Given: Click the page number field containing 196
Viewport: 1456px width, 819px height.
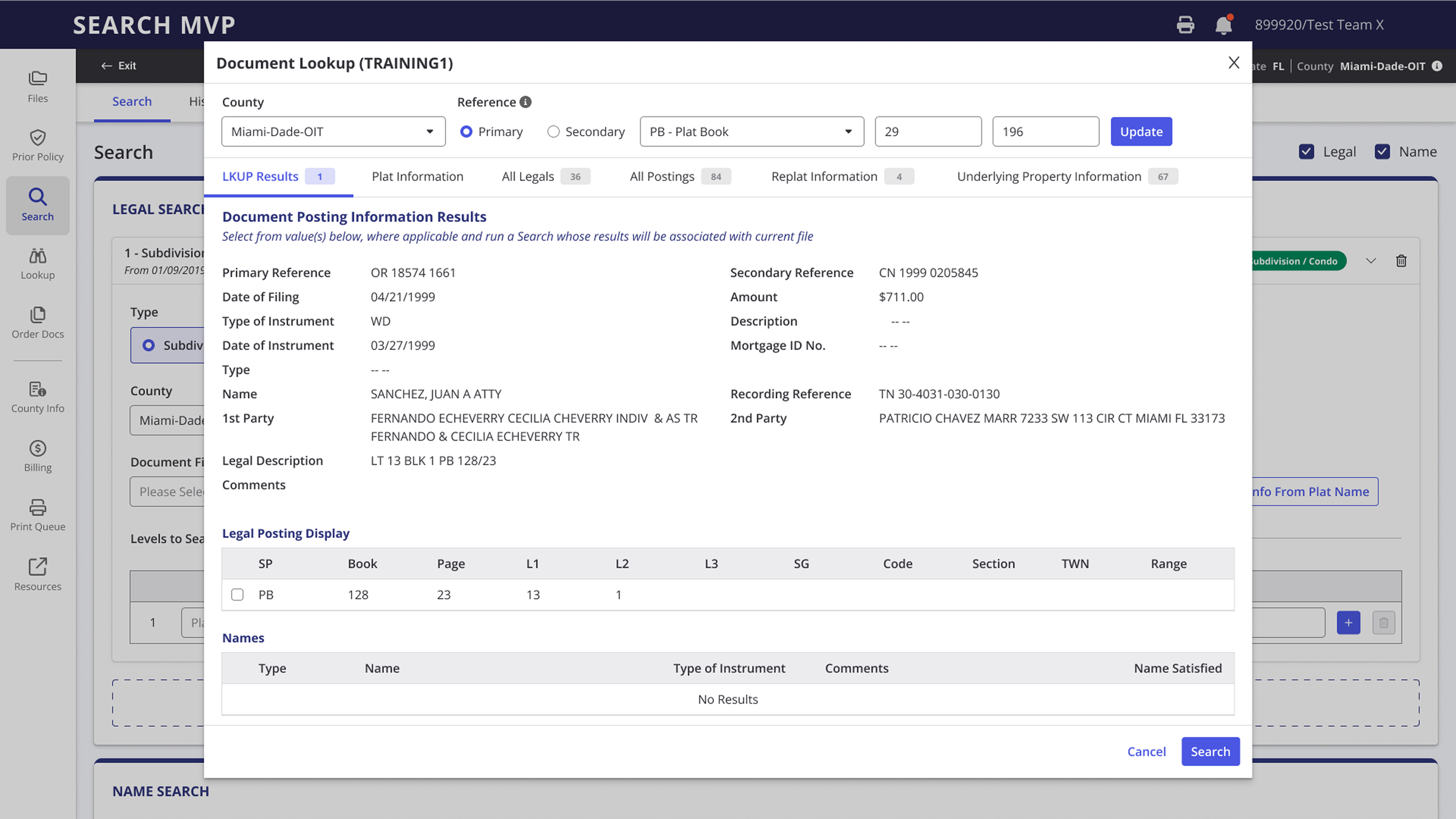Looking at the screenshot, I should point(1045,132).
